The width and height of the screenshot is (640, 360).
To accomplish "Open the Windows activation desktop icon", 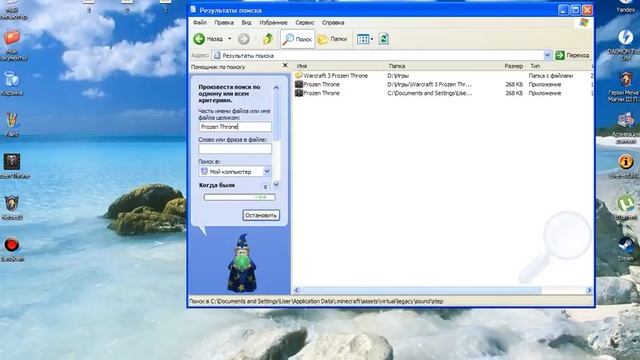I will 626,128.
